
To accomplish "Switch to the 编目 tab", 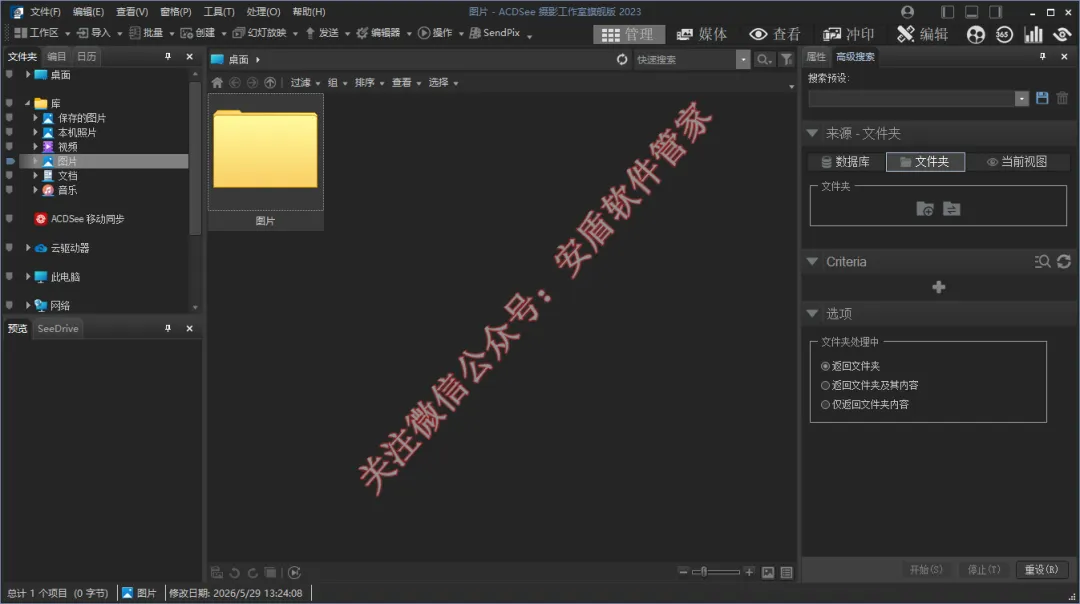I will point(56,56).
